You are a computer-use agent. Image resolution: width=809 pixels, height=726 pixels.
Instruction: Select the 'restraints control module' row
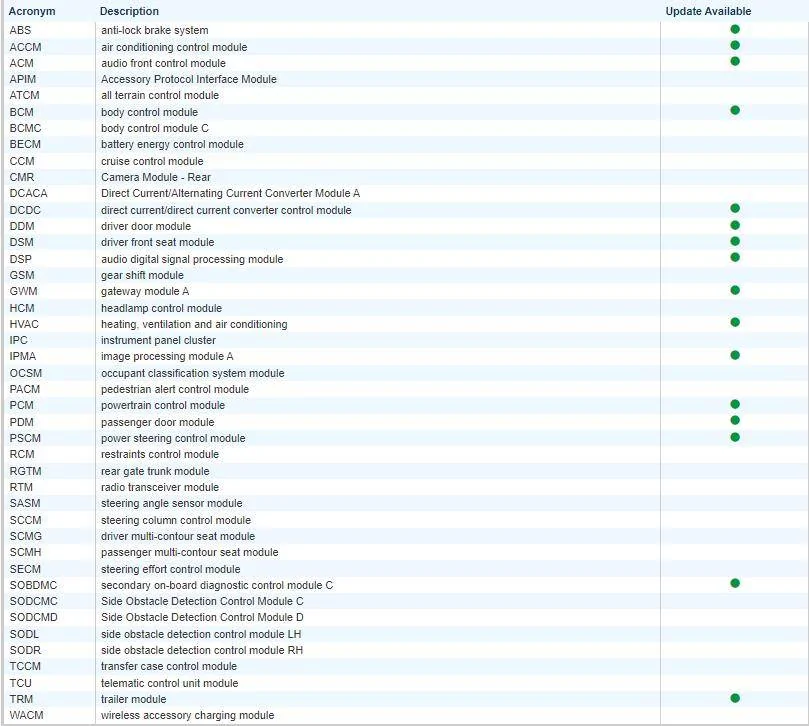click(159, 454)
